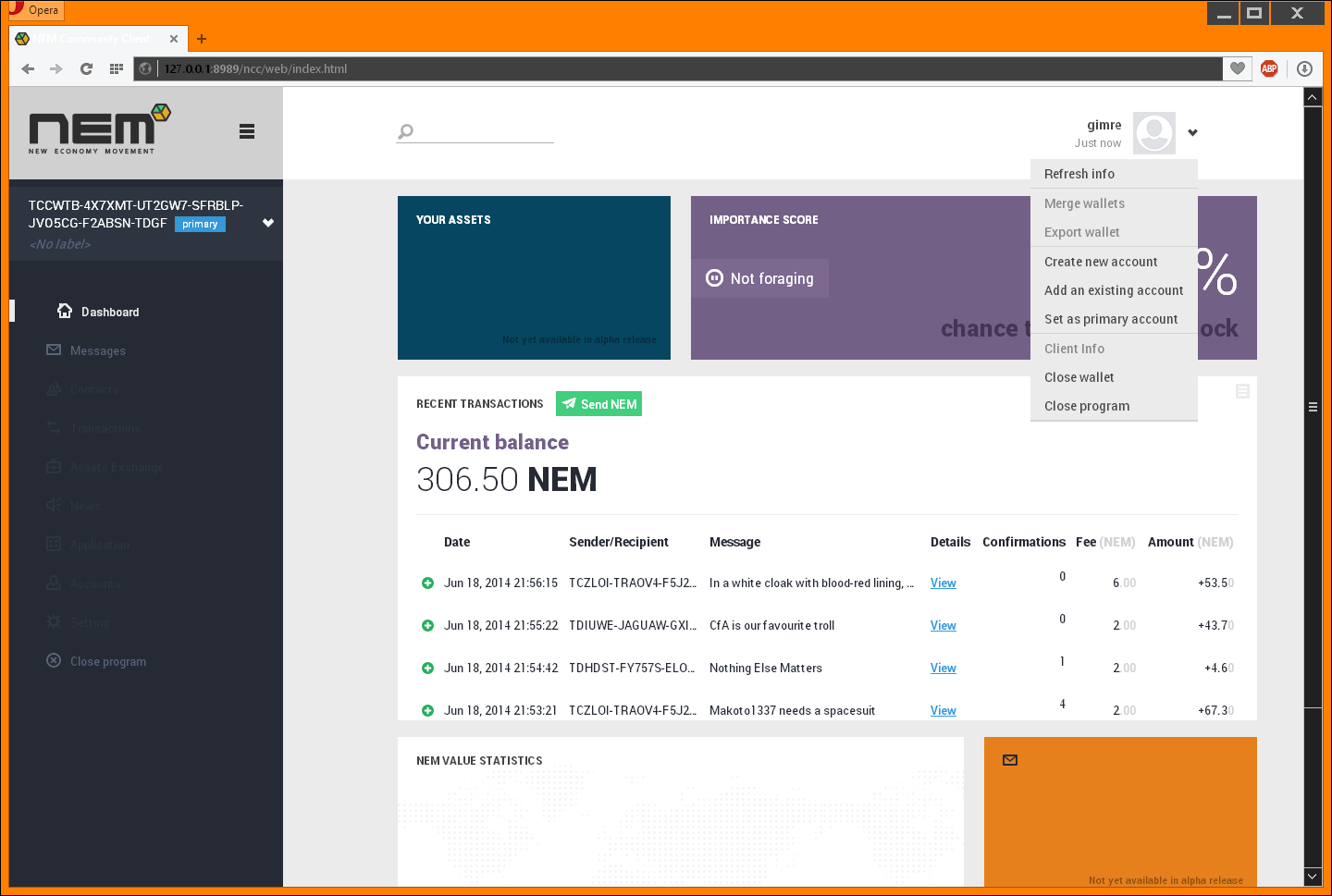Click the globe site info icon in address bar
The image size is (1332, 896).
(145, 68)
